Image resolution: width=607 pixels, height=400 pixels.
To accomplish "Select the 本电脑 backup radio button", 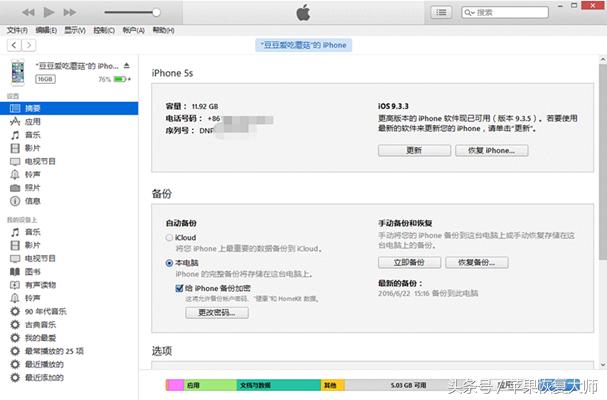I will [169, 263].
